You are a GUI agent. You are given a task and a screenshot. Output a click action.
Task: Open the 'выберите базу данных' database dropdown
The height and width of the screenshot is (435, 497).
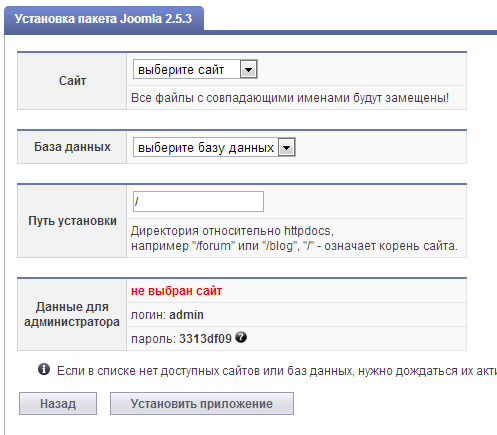coord(214,147)
